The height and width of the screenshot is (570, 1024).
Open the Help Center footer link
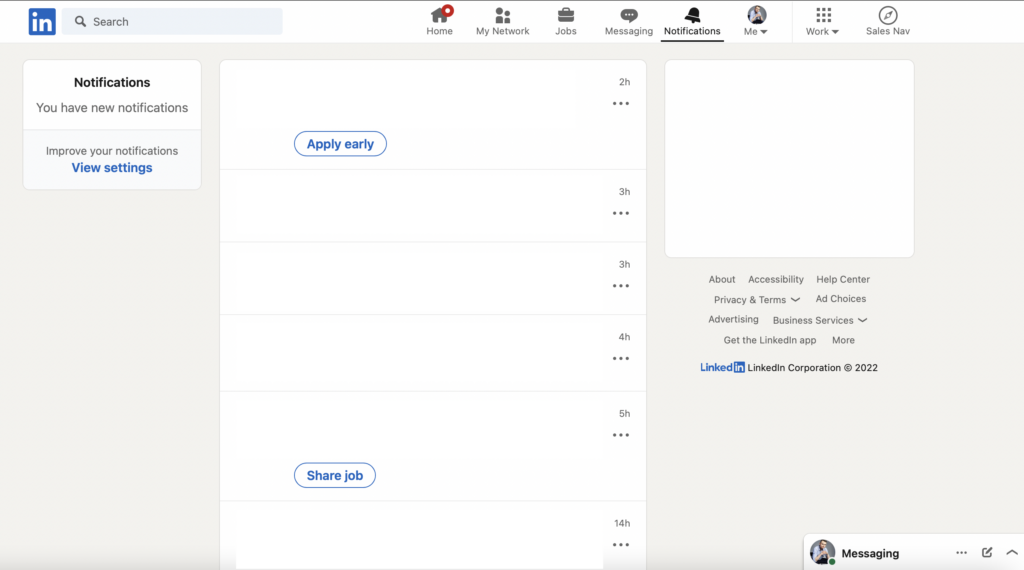[x=843, y=280]
